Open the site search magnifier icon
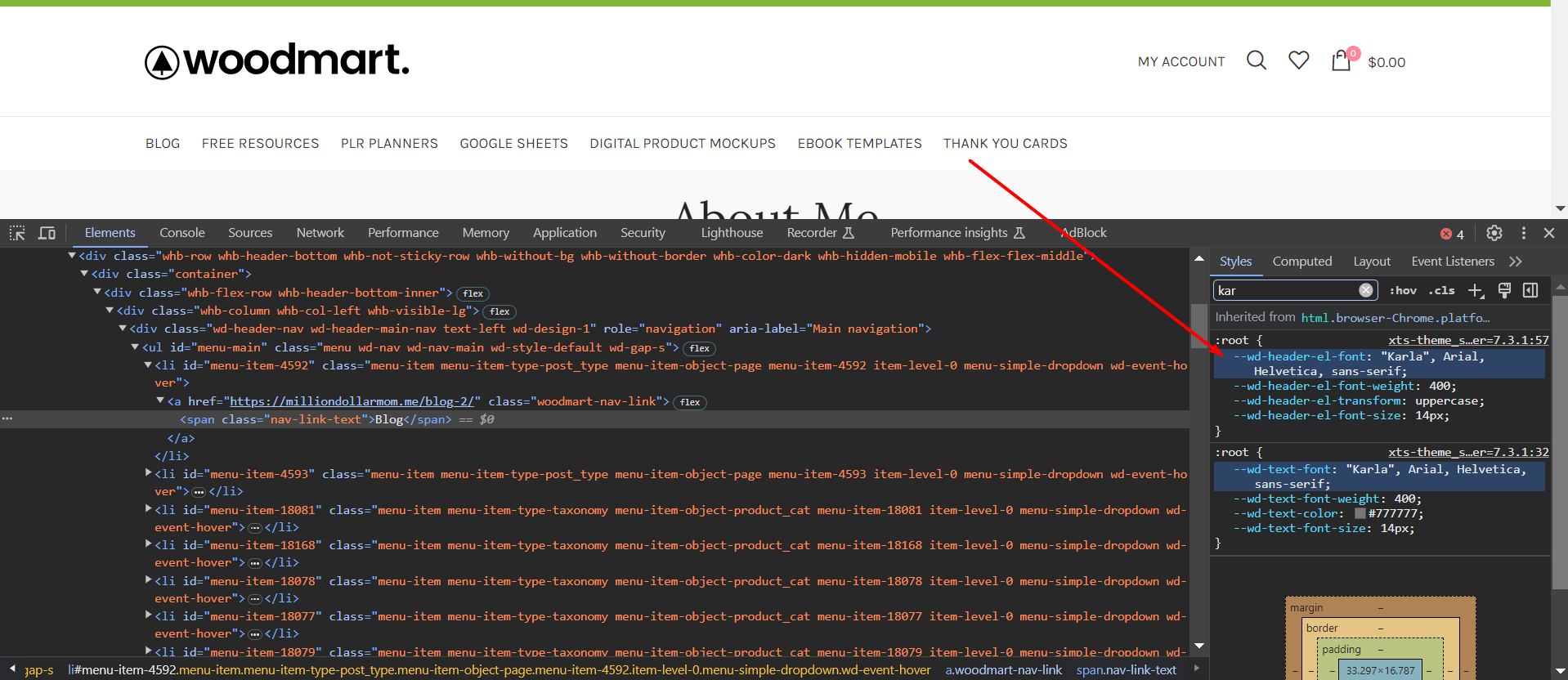 (x=1257, y=60)
